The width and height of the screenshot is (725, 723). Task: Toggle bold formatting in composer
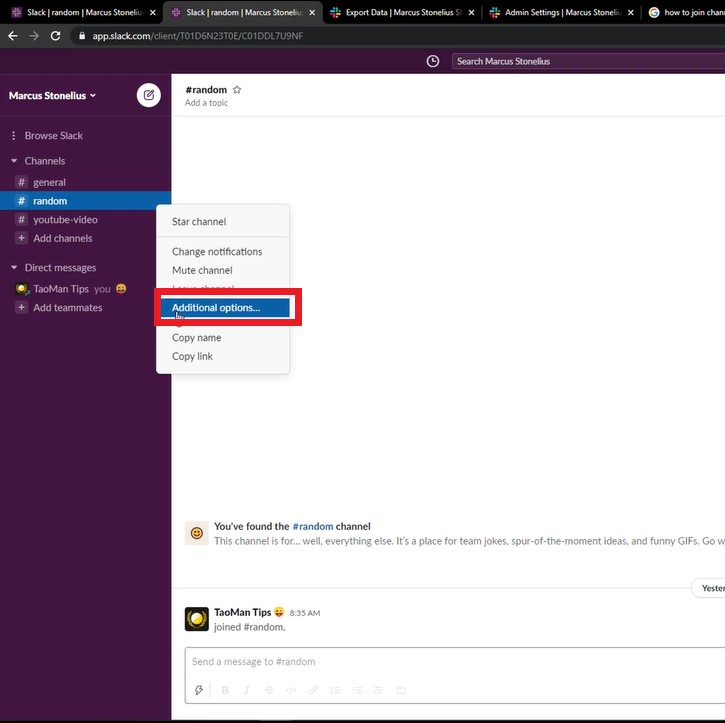(x=225, y=690)
